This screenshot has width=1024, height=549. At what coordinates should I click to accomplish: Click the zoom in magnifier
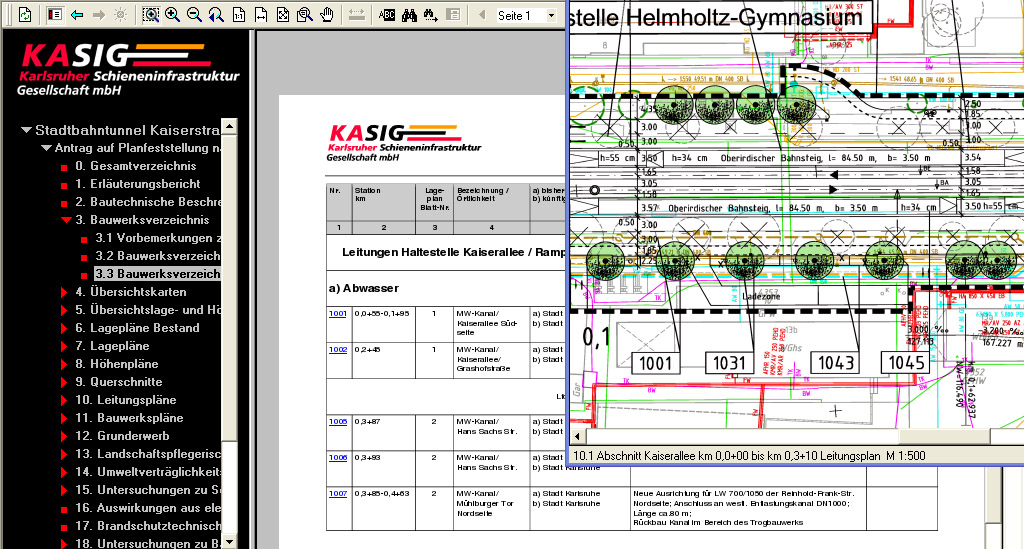[x=172, y=14]
